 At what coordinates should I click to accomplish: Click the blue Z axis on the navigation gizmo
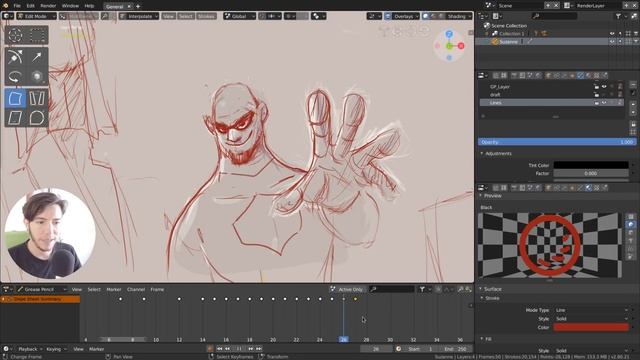449,34
